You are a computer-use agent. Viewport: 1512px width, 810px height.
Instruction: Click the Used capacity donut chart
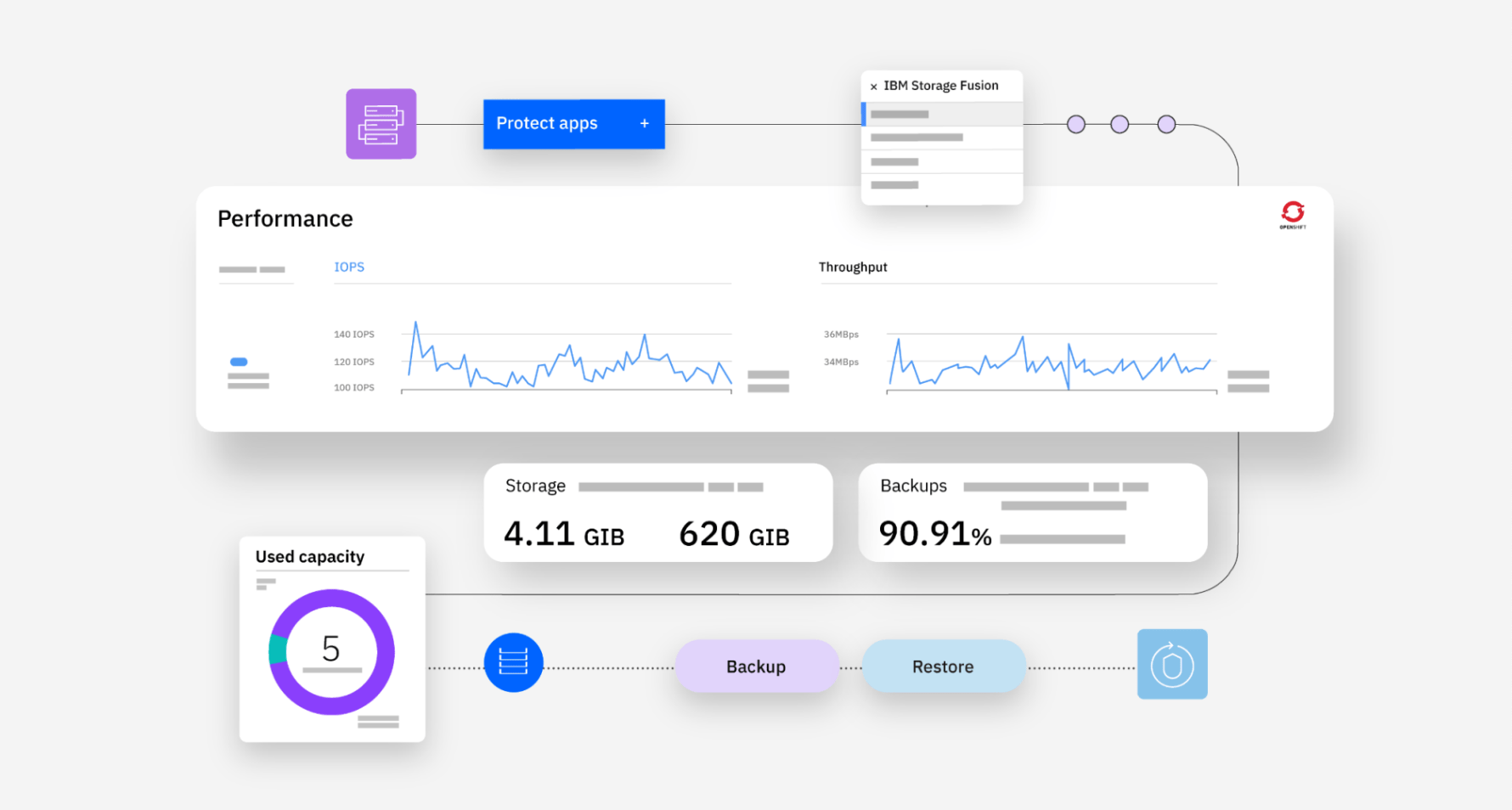point(331,652)
